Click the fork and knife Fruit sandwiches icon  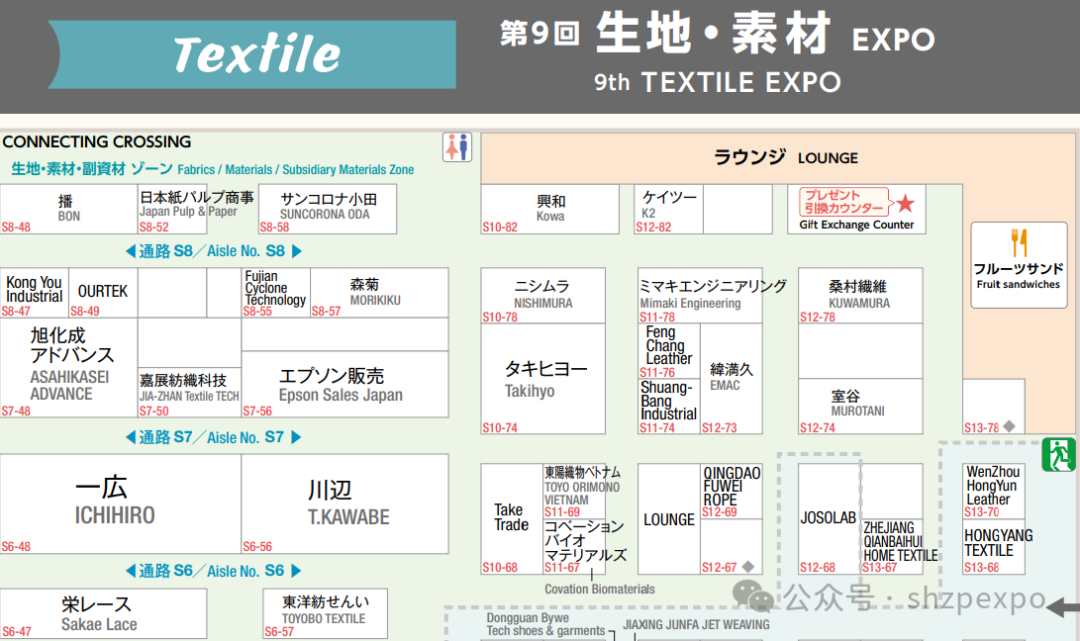[1019, 242]
